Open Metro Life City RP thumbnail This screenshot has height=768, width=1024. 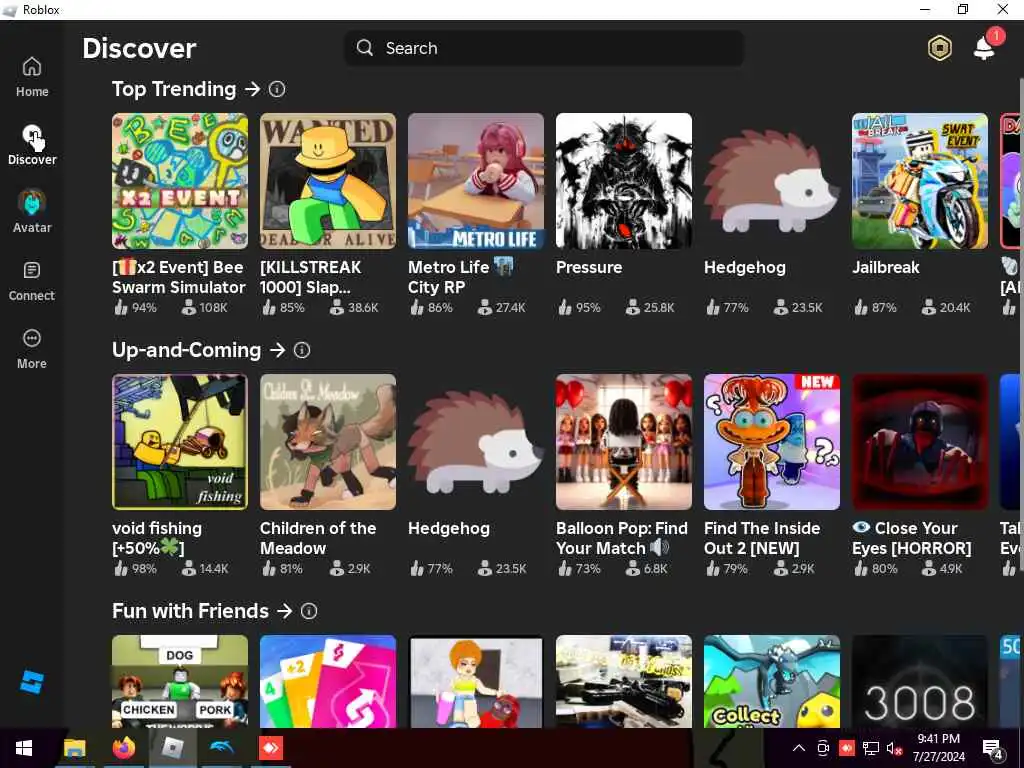point(475,181)
